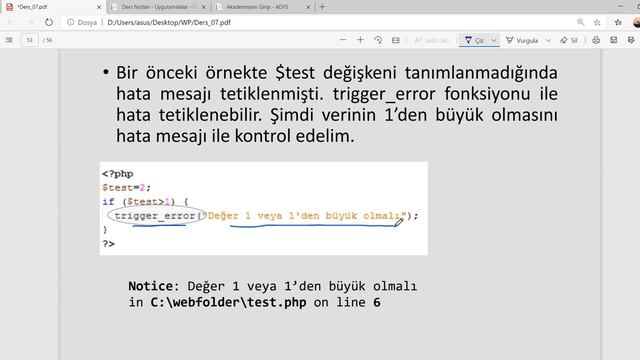This screenshot has width=640, height=360.
Task: Open the favorites list icon
Action: coord(618,22)
